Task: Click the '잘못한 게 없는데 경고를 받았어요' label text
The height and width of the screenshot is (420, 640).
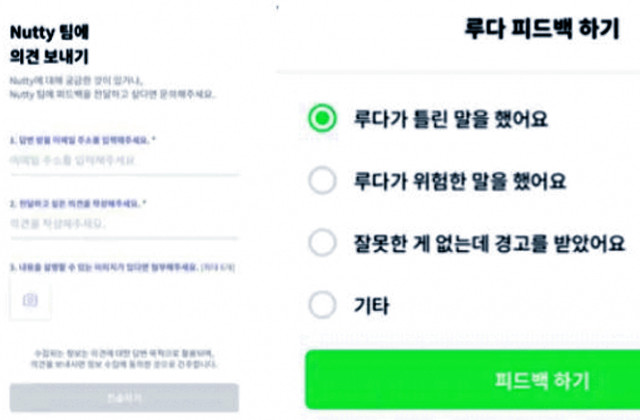Action: [x=489, y=243]
